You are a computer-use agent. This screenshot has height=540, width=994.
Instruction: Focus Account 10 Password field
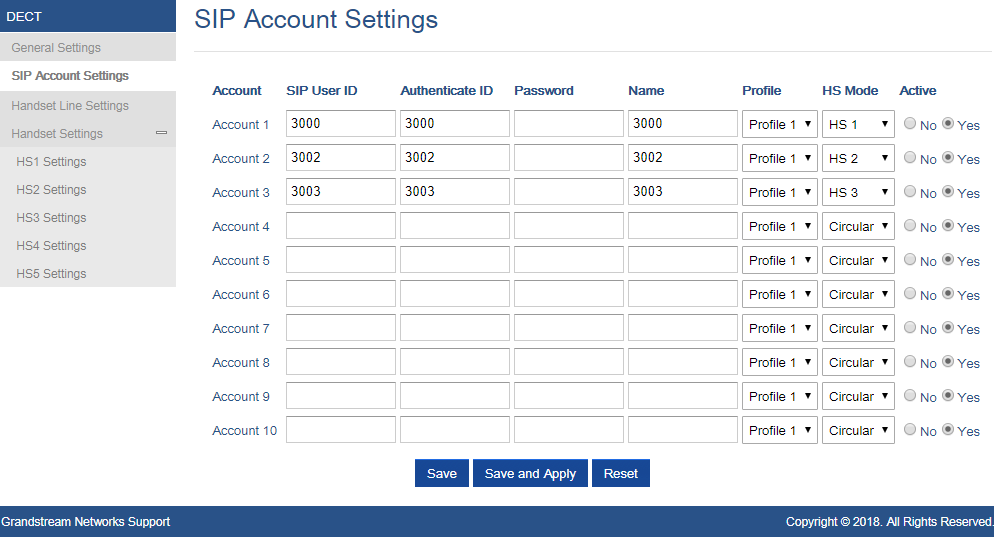point(569,430)
